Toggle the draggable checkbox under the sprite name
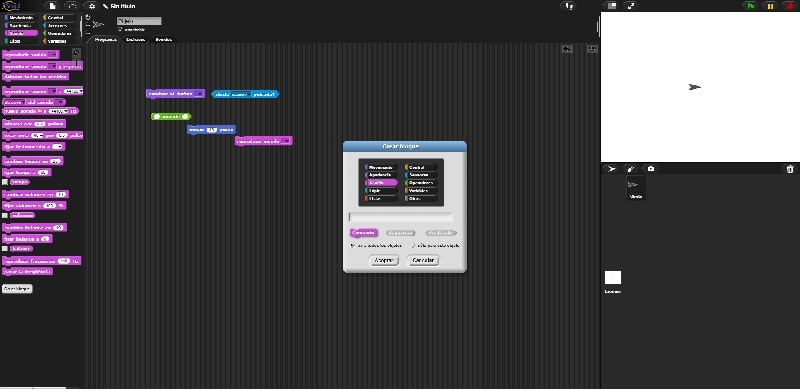This screenshot has width=800, height=392. coord(120,30)
